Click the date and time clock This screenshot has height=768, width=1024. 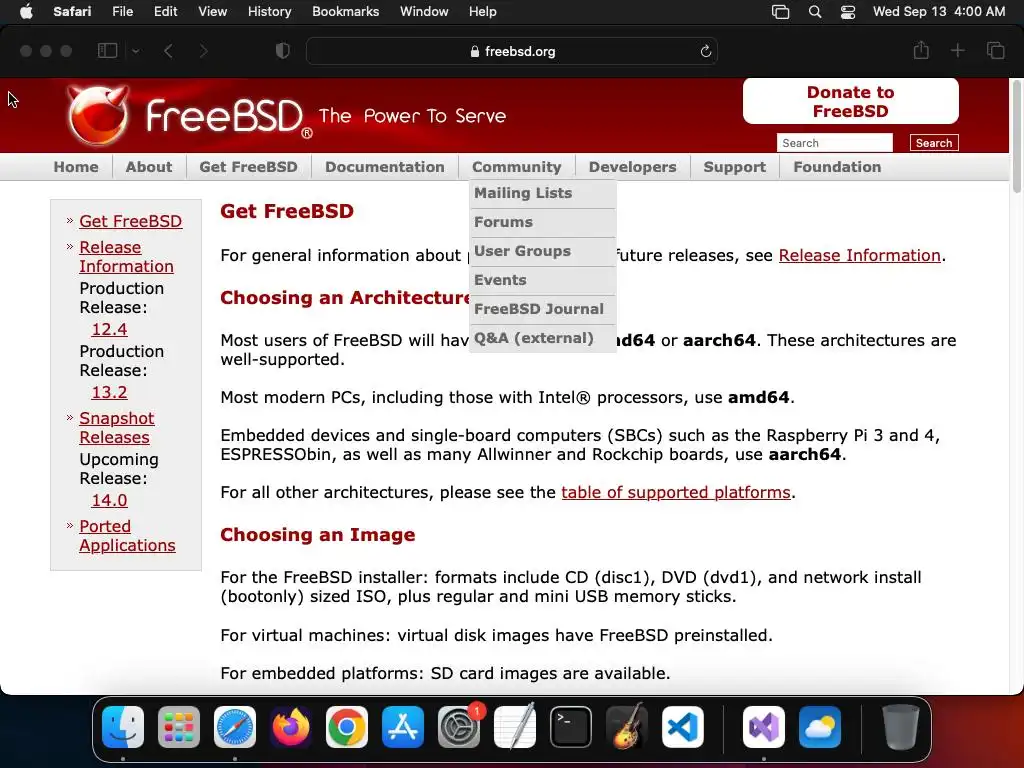coord(938,12)
